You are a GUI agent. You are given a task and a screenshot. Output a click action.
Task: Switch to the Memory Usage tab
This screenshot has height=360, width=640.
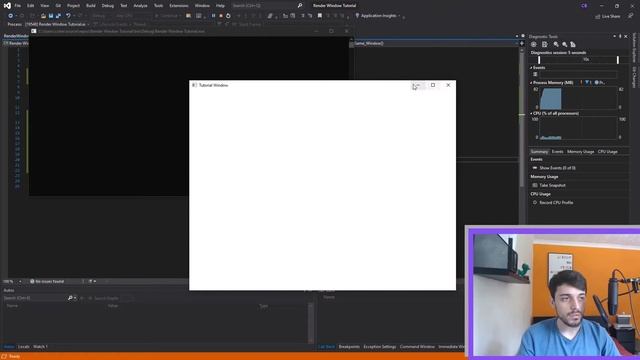point(580,151)
